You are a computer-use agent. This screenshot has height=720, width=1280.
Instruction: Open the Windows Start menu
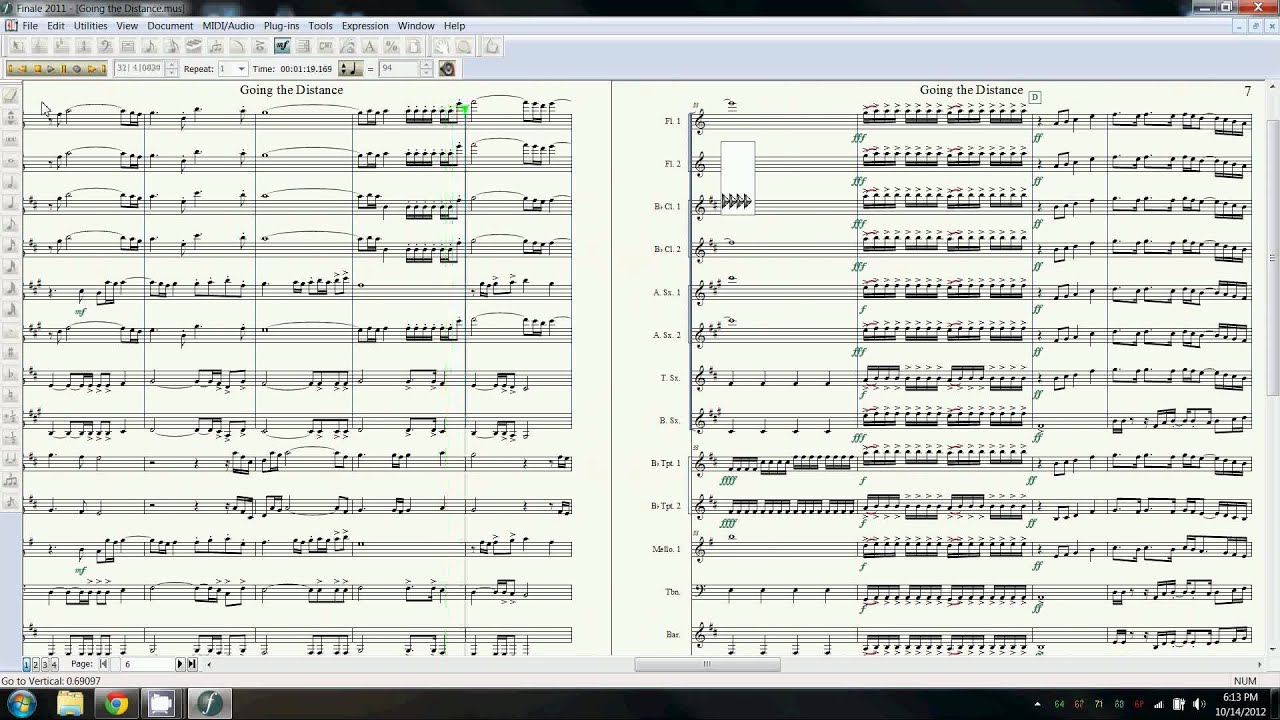20,704
